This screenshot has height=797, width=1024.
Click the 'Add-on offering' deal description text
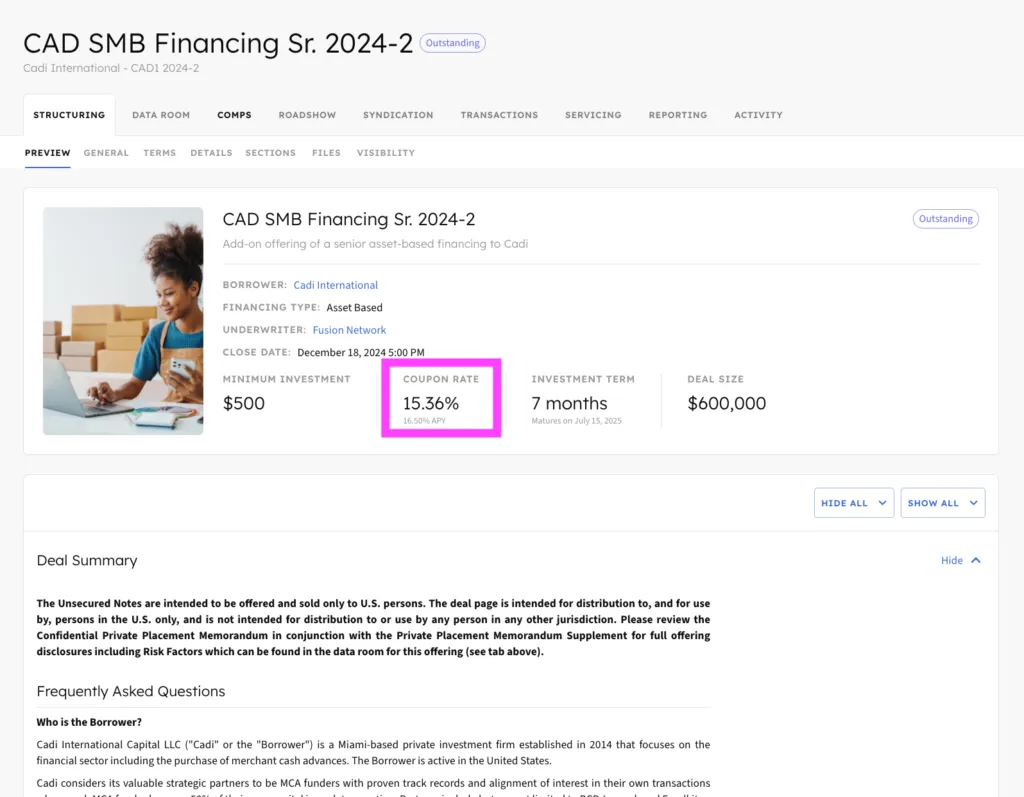coord(375,244)
